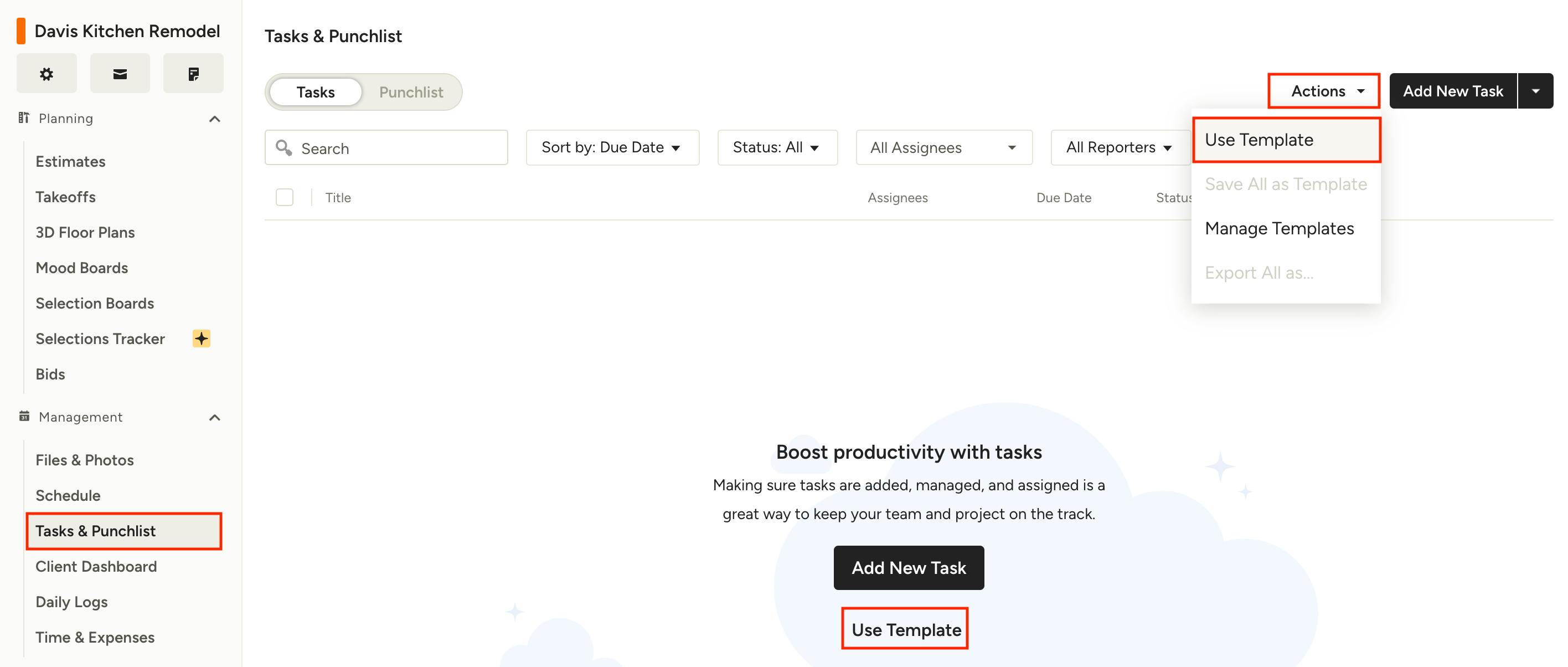The image size is (1568, 667).
Task: Open the All Assignees dropdown
Action: tap(944, 147)
